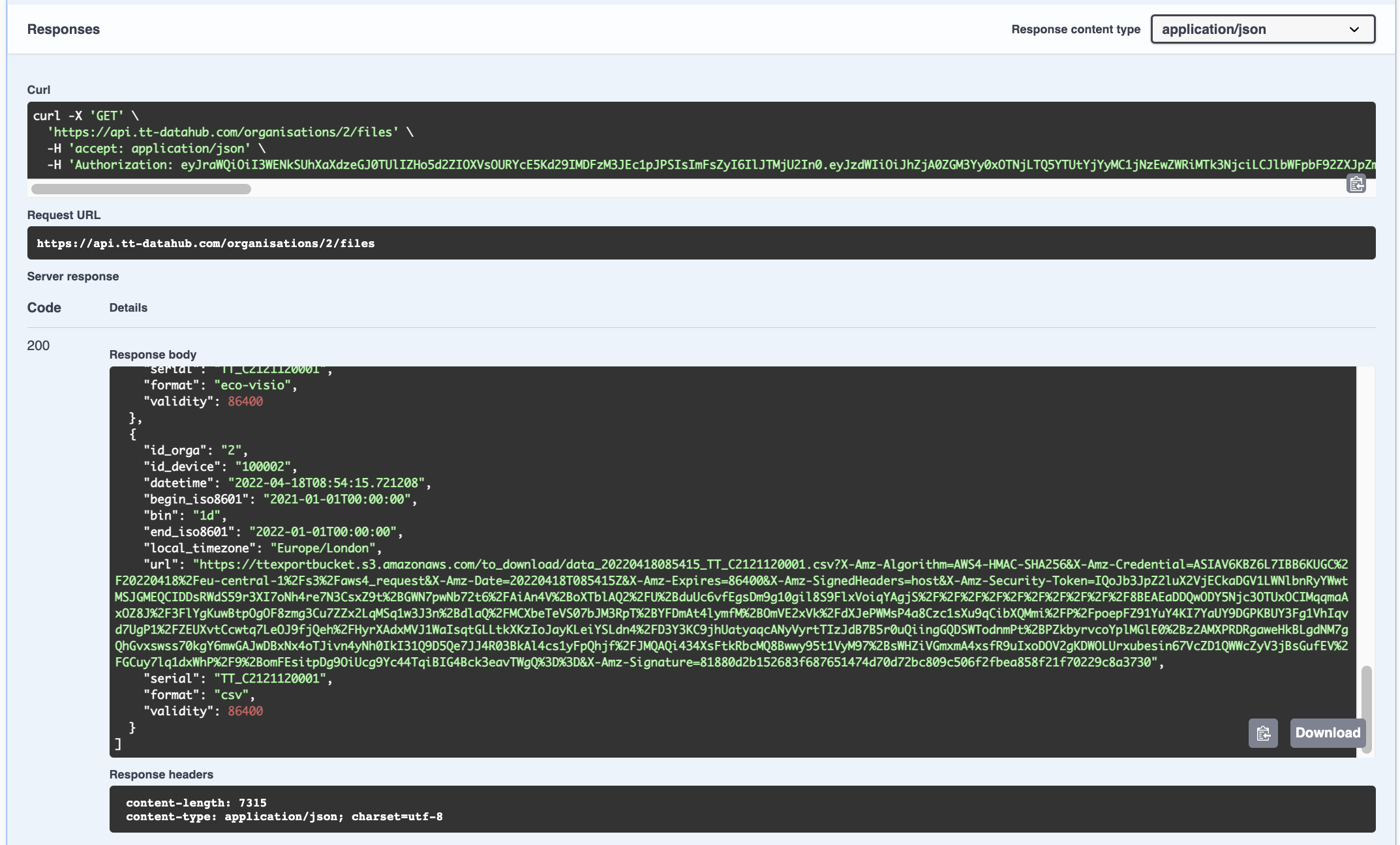1400x845 pixels.
Task: Click the Request URL text field
Action: (x=205, y=243)
